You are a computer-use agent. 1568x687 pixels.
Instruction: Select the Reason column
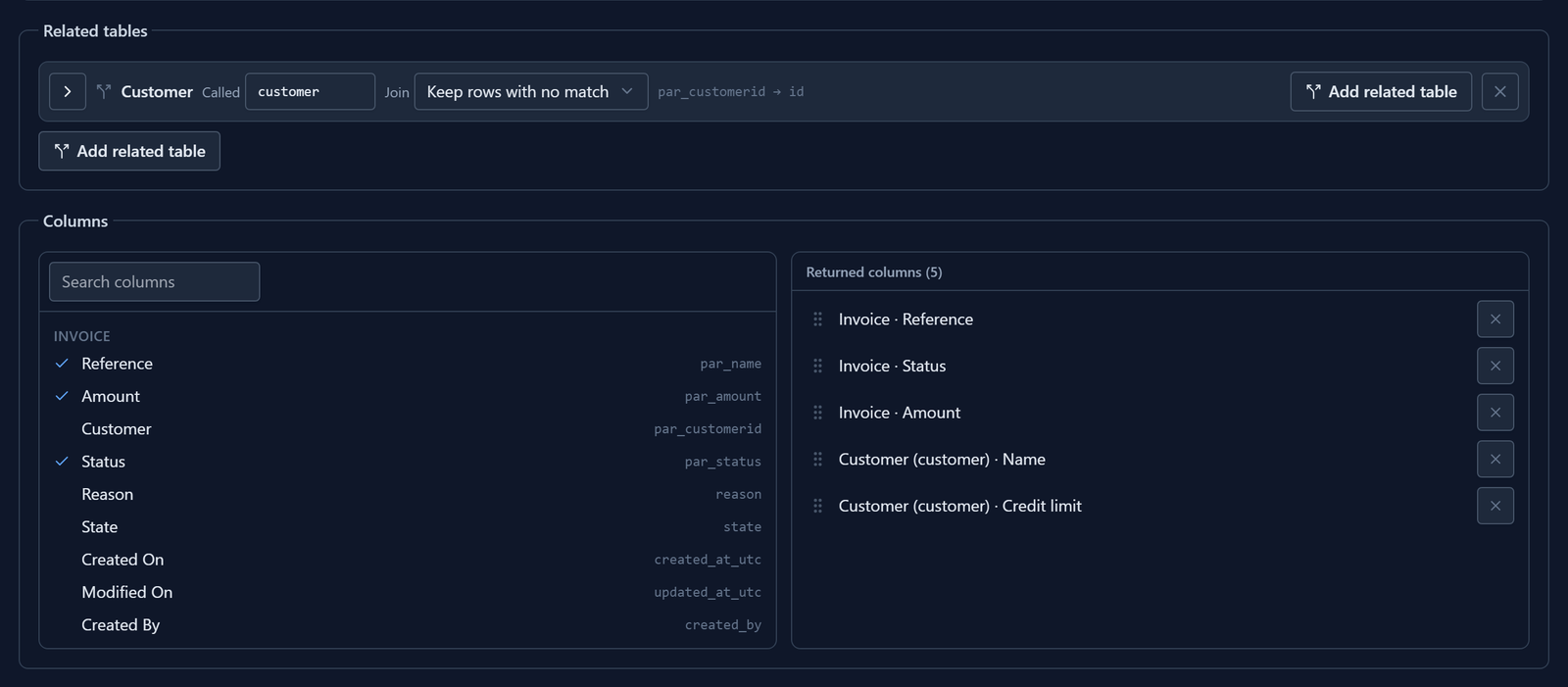coord(408,494)
